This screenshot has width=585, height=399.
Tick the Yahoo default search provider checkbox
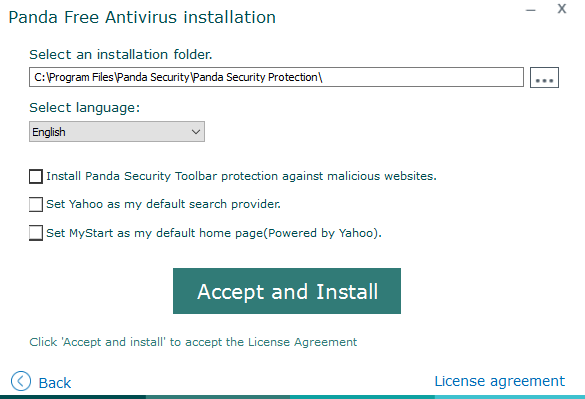36,205
